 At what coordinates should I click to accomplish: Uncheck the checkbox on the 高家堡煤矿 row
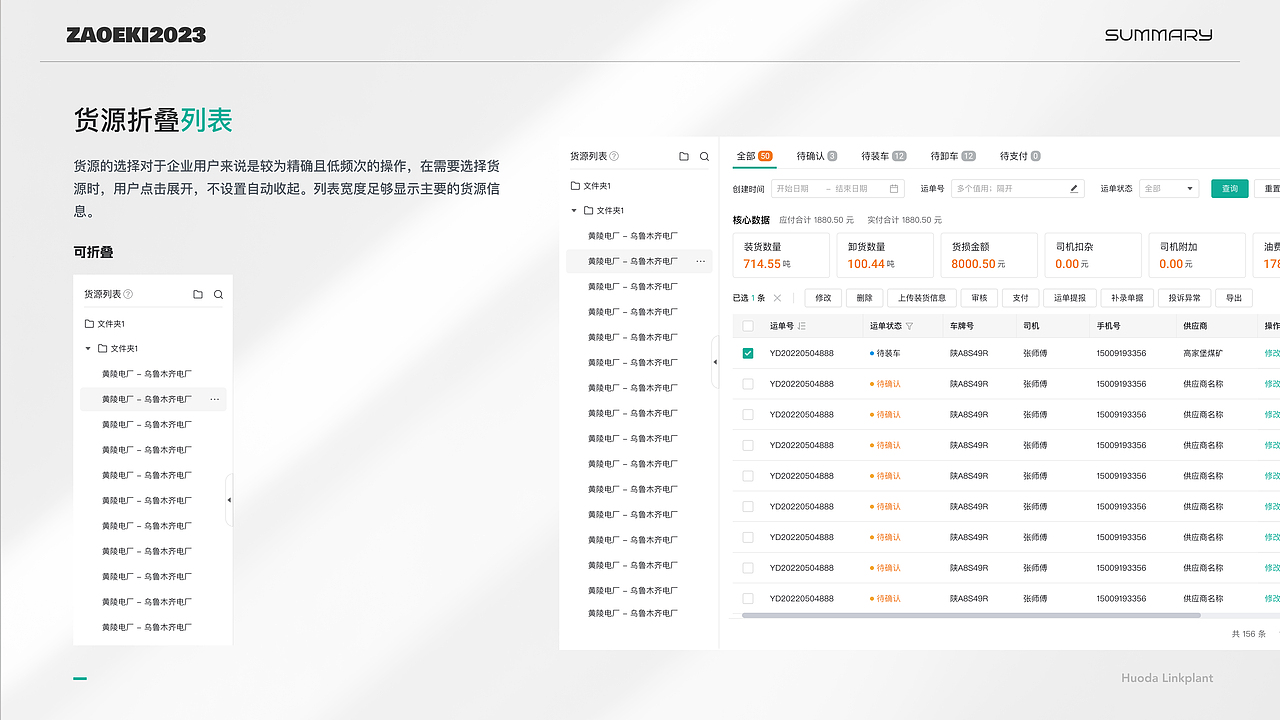coord(748,353)
